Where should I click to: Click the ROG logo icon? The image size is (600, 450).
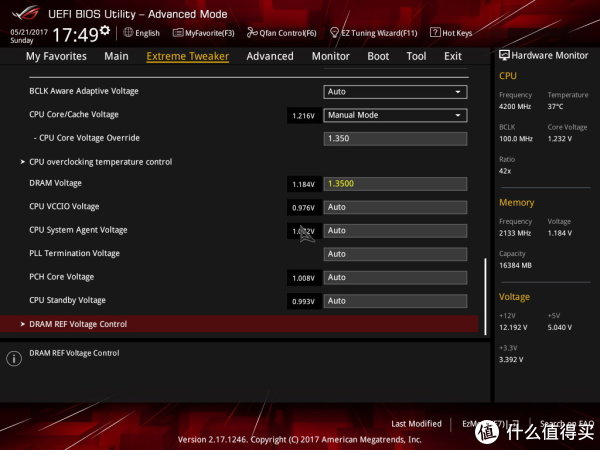point(25,13)
